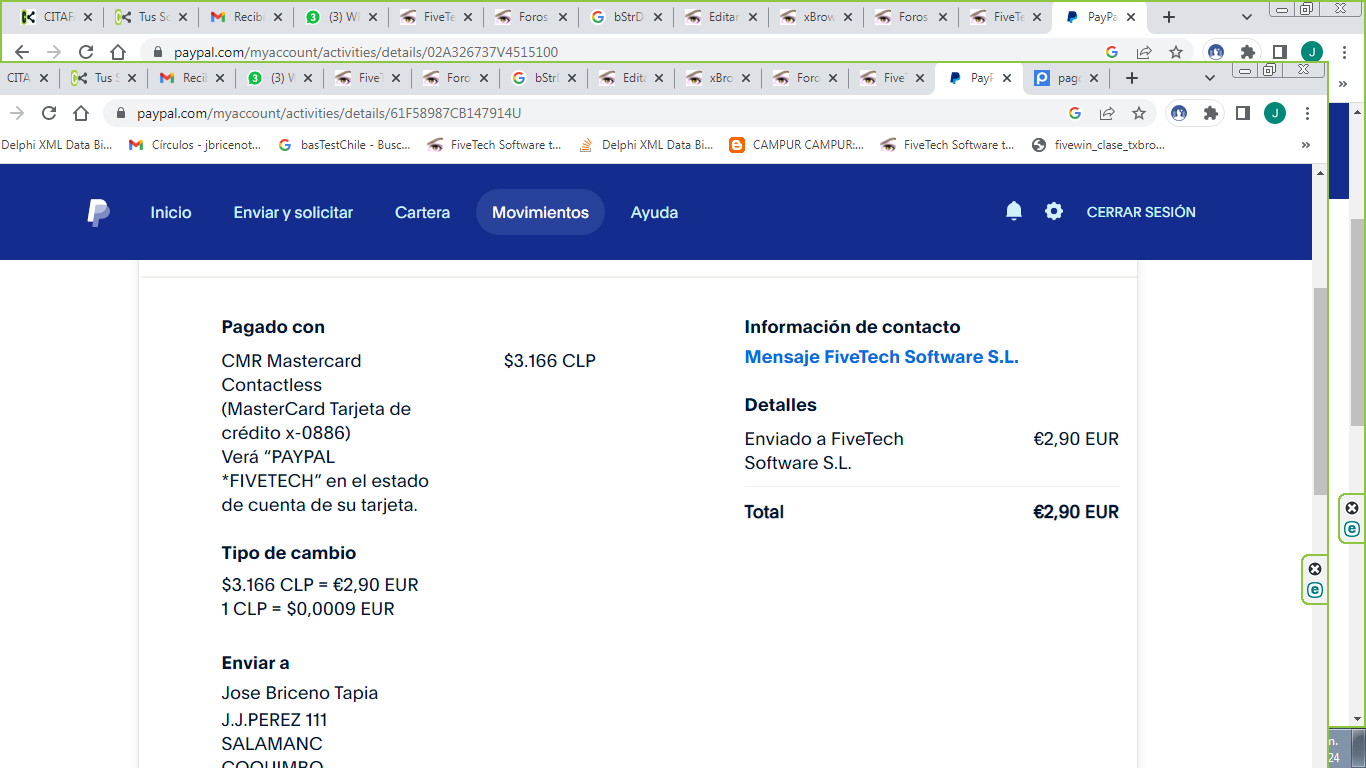Screen dimensions: 1366x768
Task: Click '1 CLP = $0,0009 EUR' text
Action: [308, 609]
